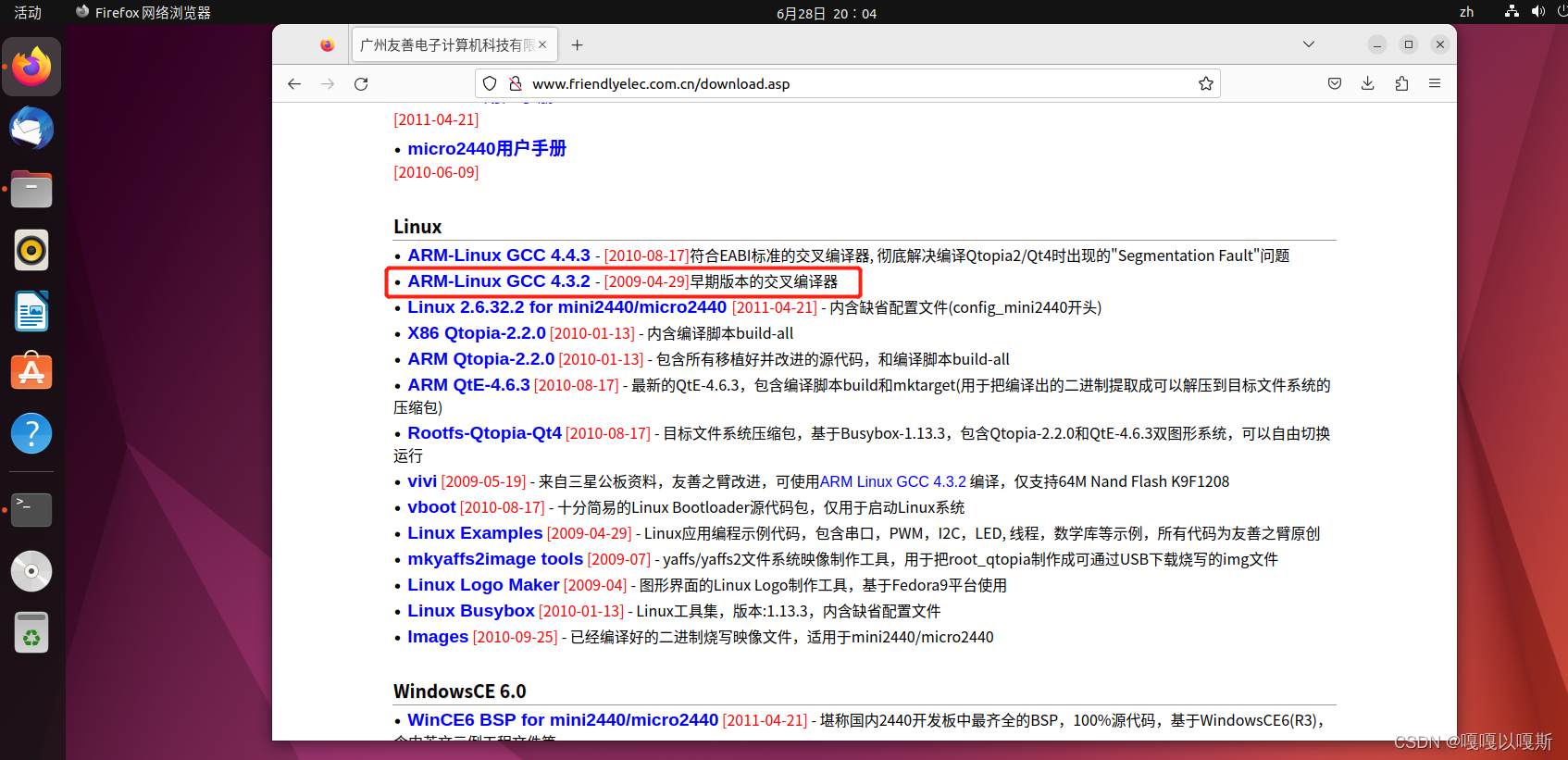Launch LibreOffice Writer from dock
The height and width of the screenshot is (760, 1568).
[31, 311]
